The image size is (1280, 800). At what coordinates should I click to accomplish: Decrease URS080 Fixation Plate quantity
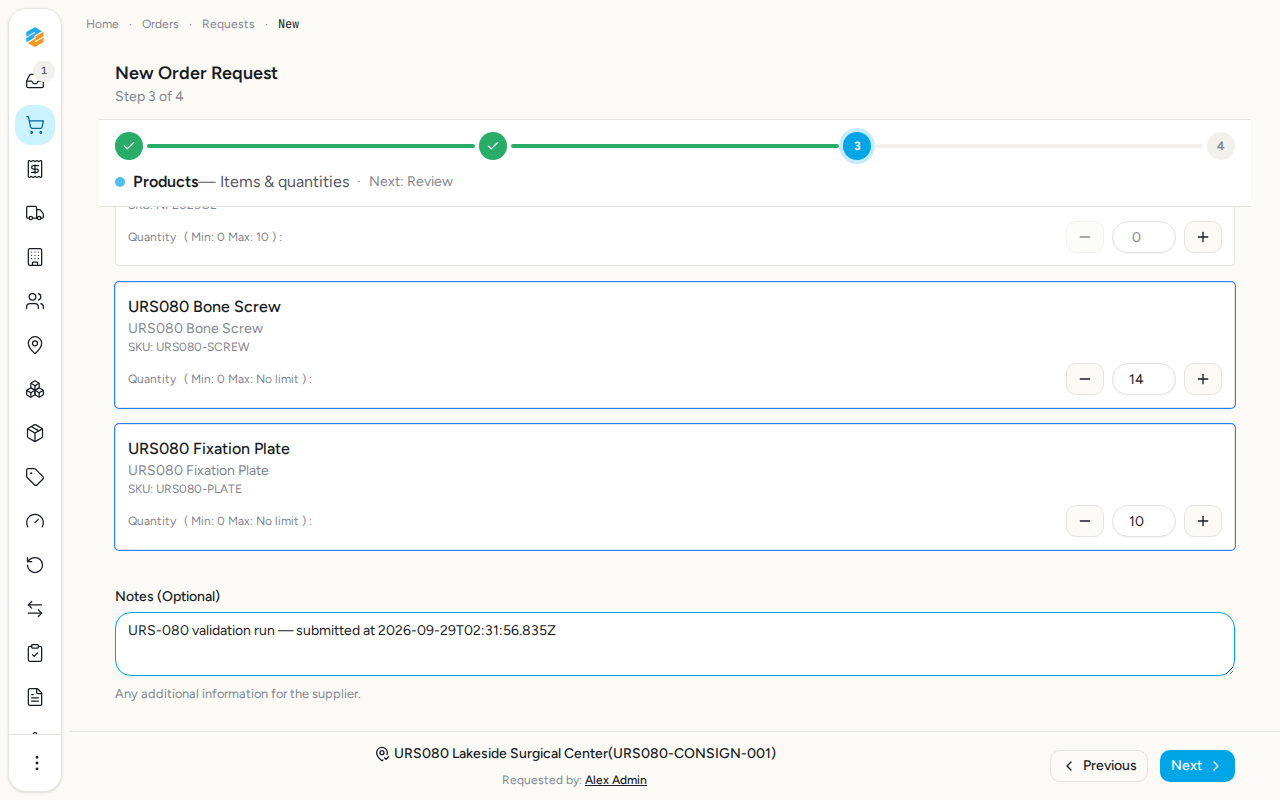(x=1085, y=521)
